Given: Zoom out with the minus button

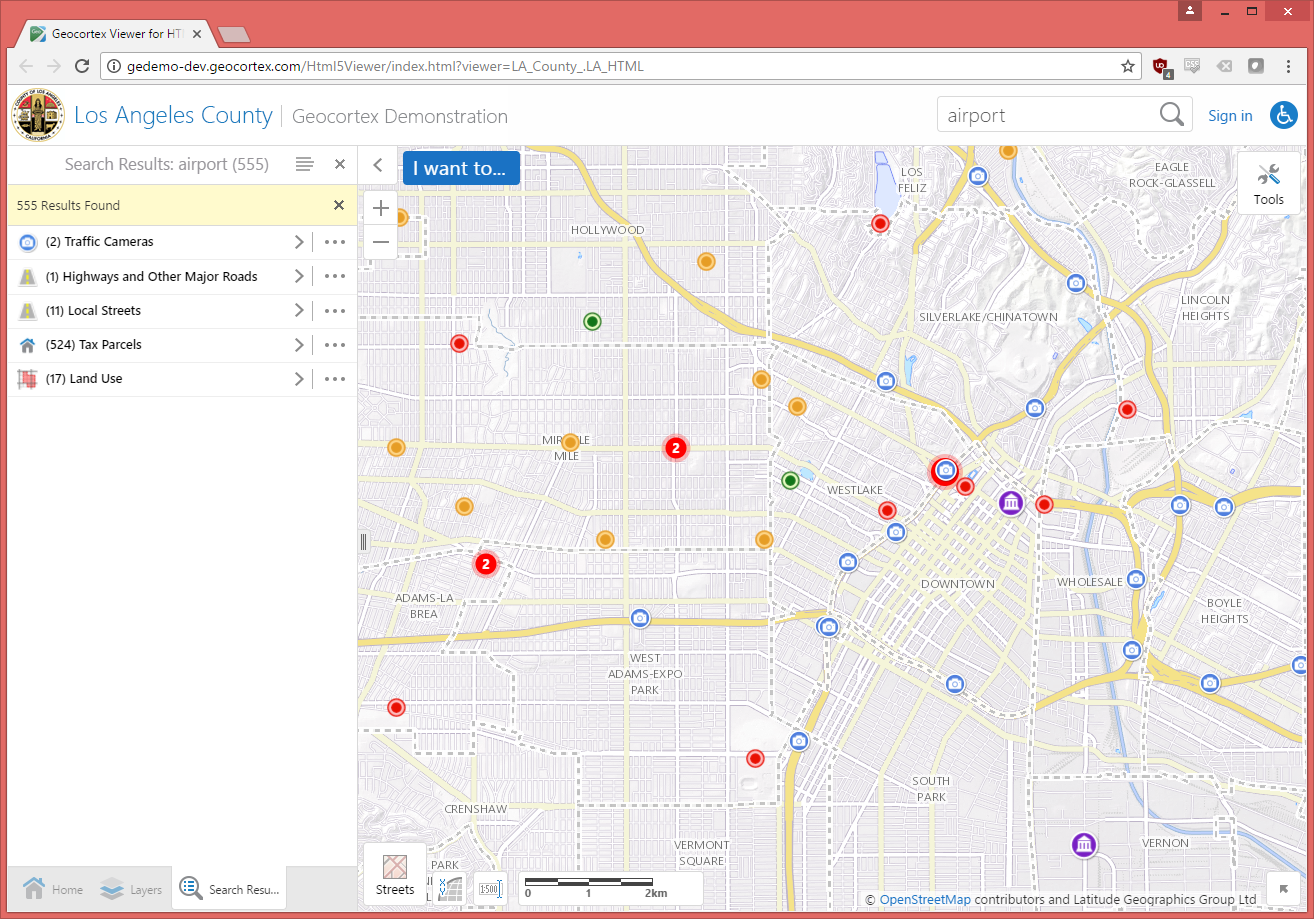Looking at the screenshot, I should [381, 242].
